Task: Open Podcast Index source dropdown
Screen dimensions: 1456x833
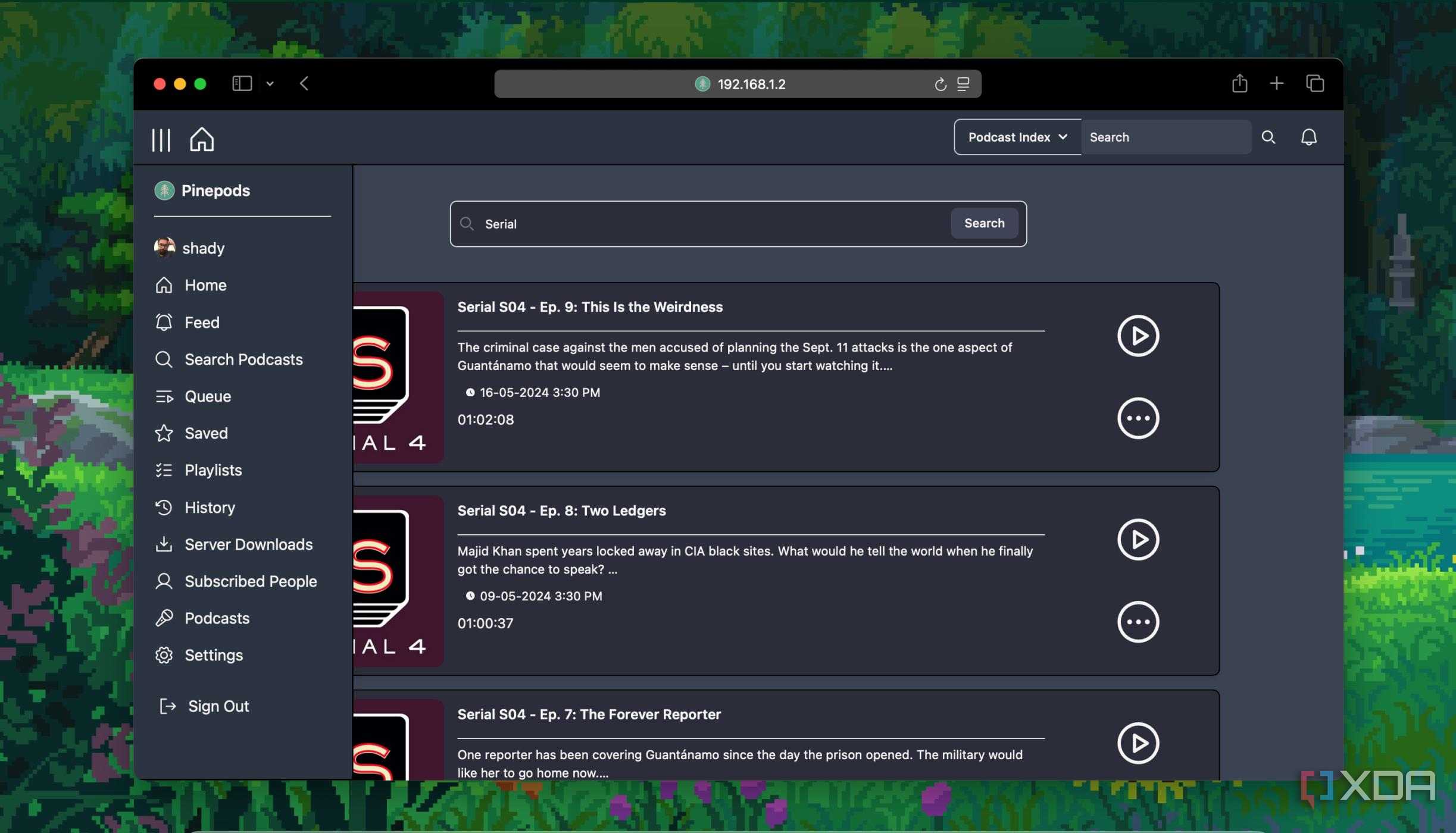Action: pyautogui.click(x=1017, y=137)
